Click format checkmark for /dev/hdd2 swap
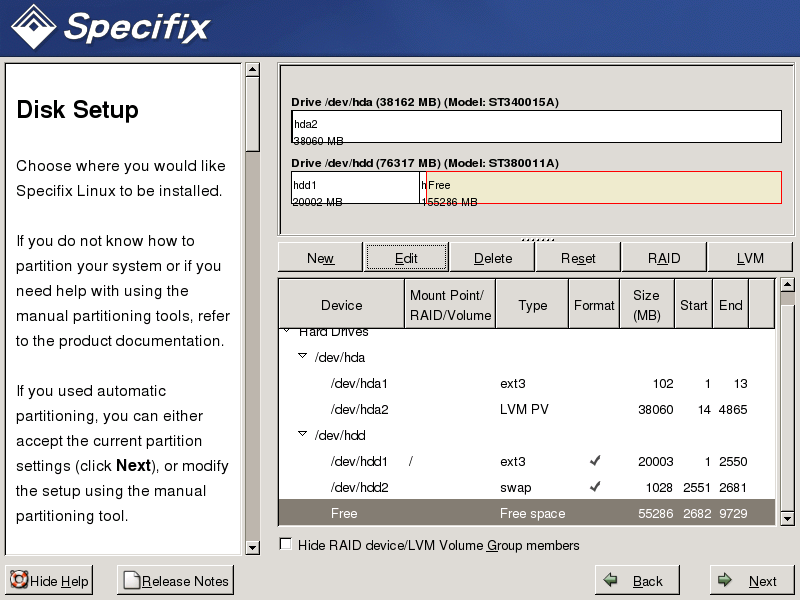Image resolution: width=800 pixels, height=600 pixels. pyautogui.click(x=594, y=488)
